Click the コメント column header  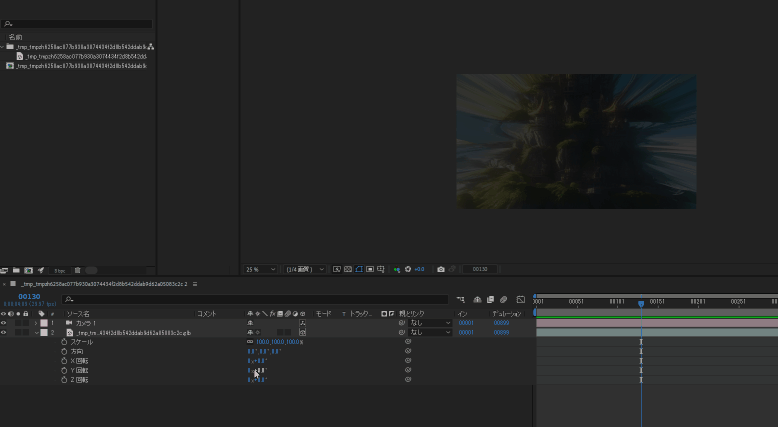pos(206,314)
